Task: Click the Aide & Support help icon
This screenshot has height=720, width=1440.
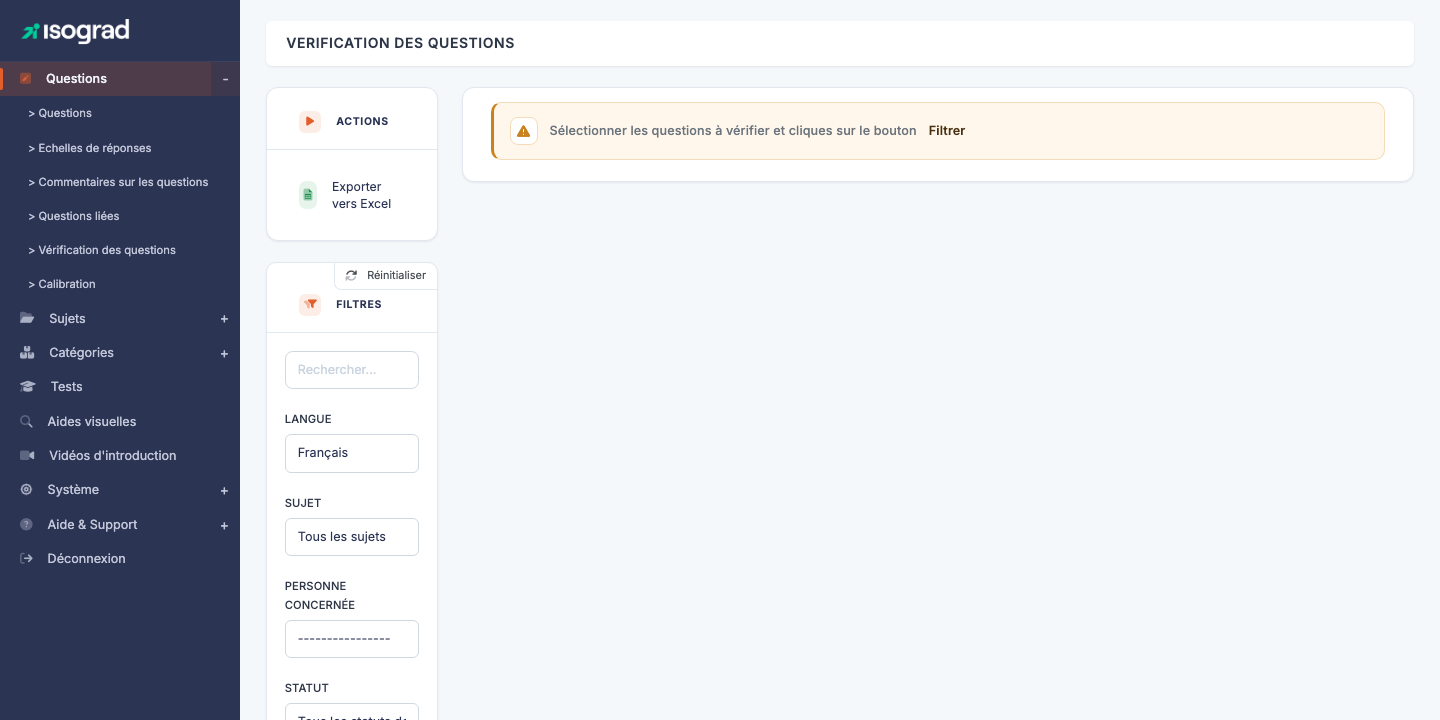Action: (x=26, y=524)
